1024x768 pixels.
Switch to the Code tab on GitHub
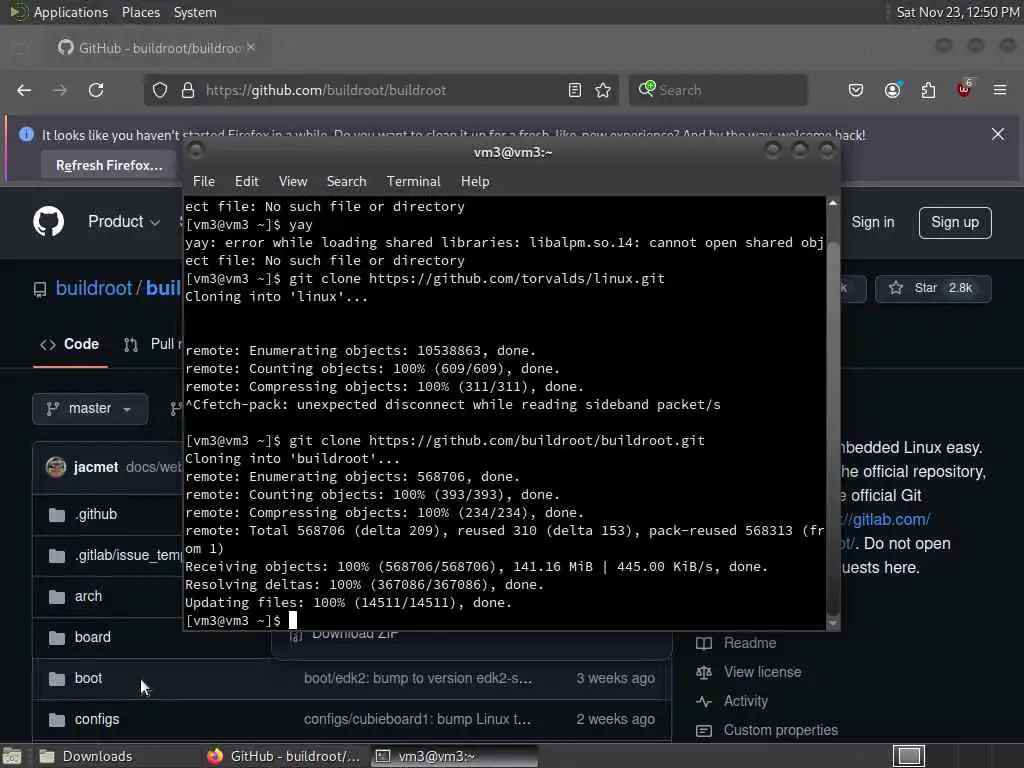point(71,344)
